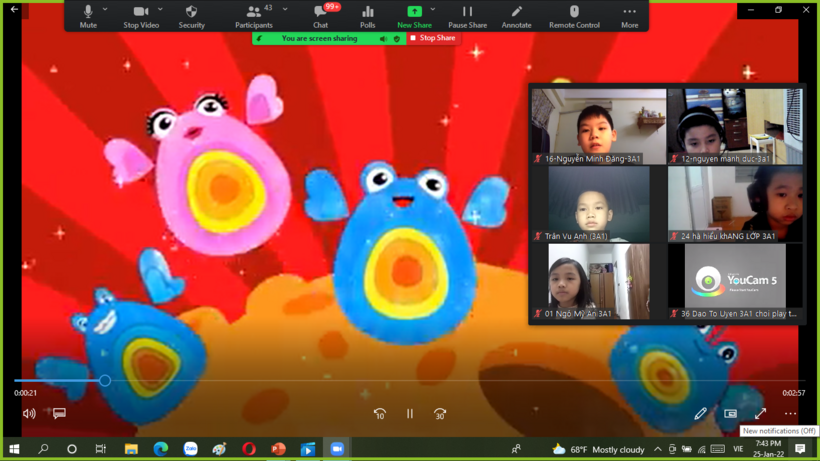
Task: Expand the video options arrow beside Stop Video
Action: pos(160,10)
